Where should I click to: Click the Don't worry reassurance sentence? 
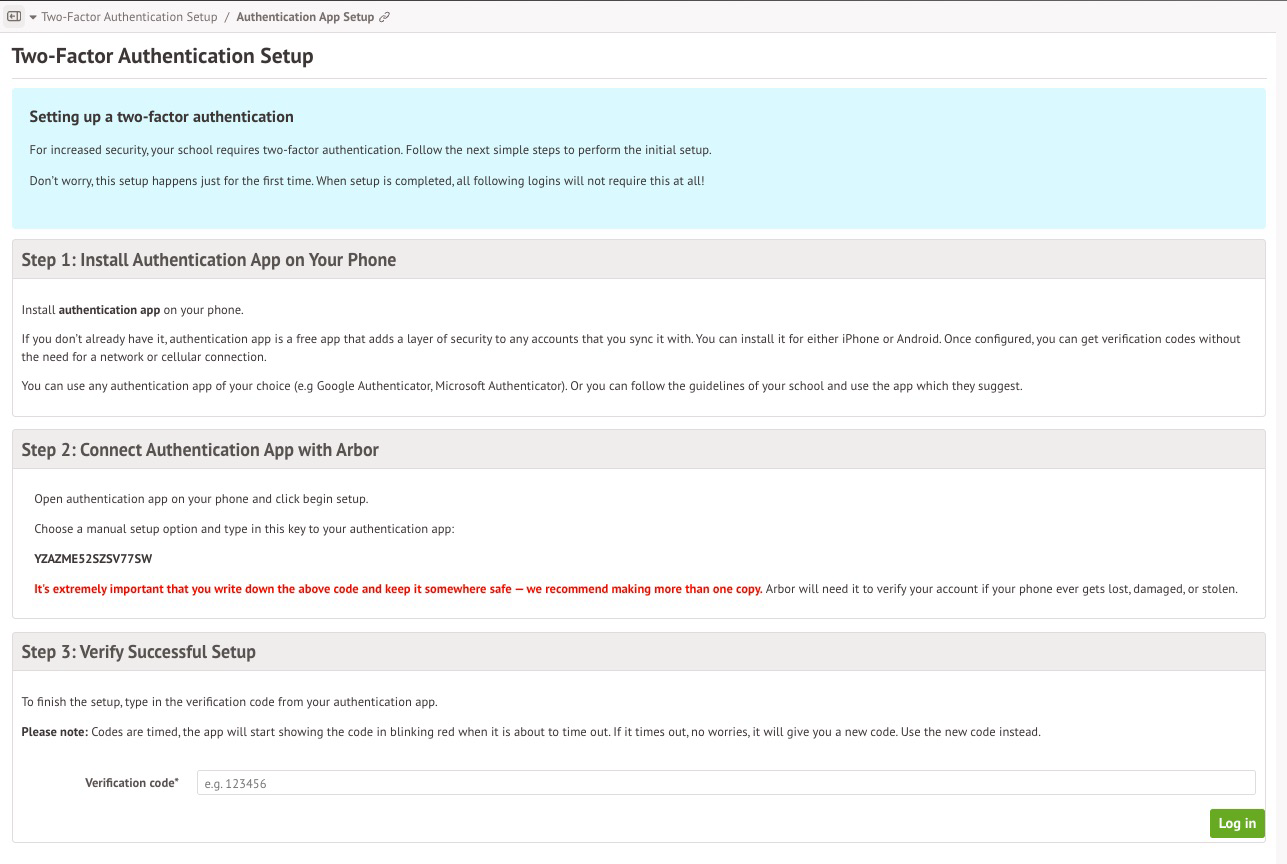coord(367,181)
